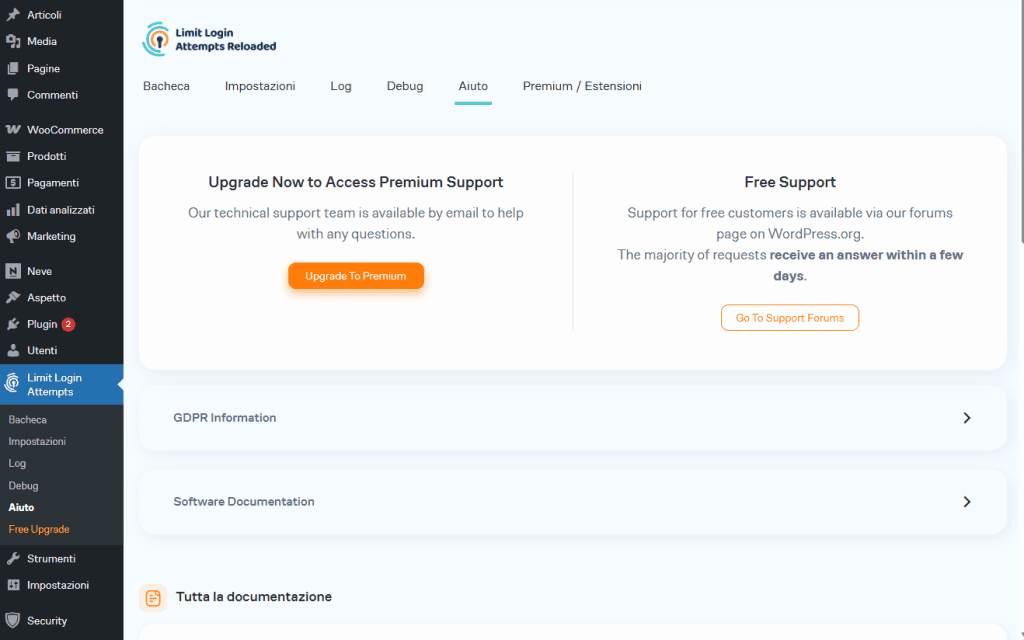Select Log in the sidebar submenu
Viewport: 1024px width, 640px height.
point(17,464)
